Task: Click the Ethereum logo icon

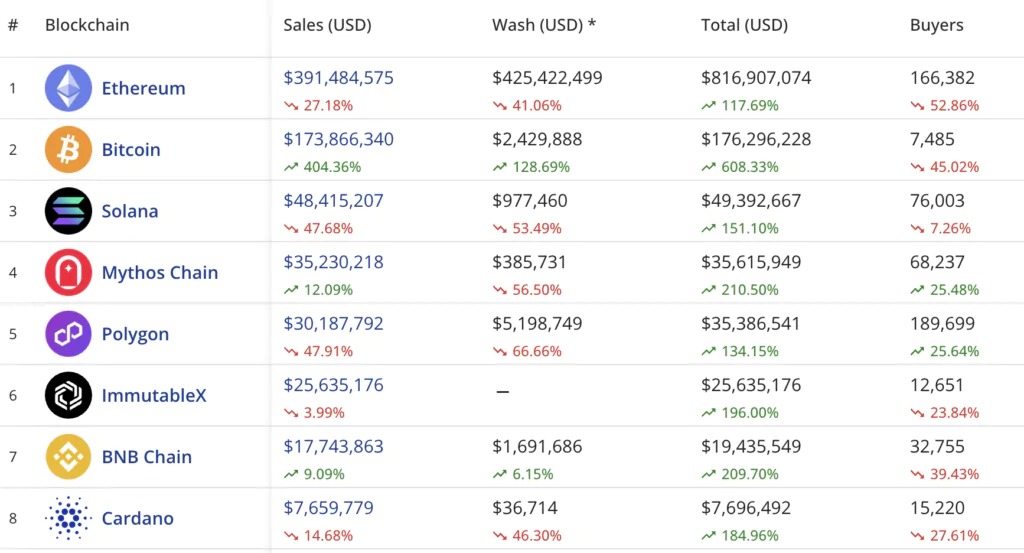Action: point(68,88)
